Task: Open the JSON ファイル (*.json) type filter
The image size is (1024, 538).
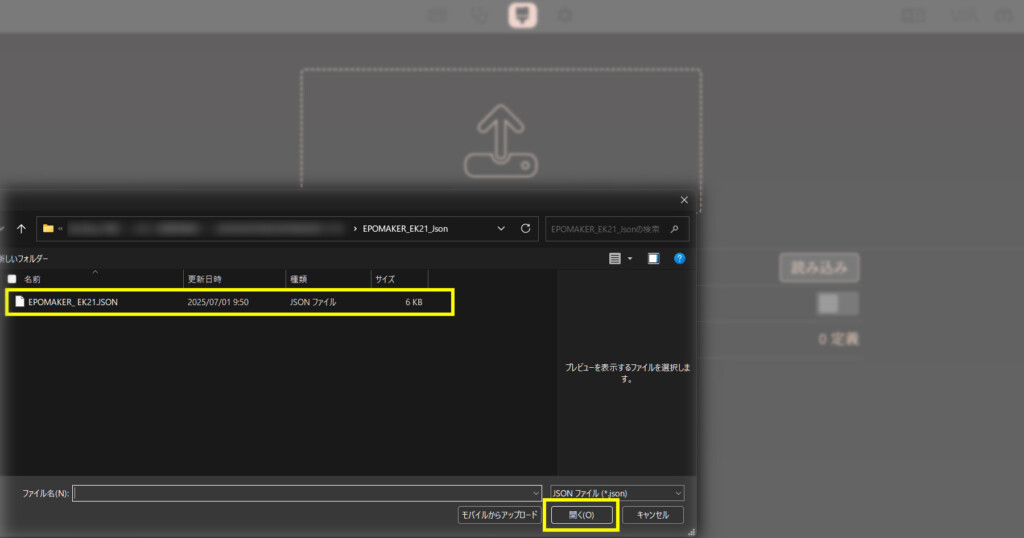Action: pyautogui.click(x=617, y=493)
